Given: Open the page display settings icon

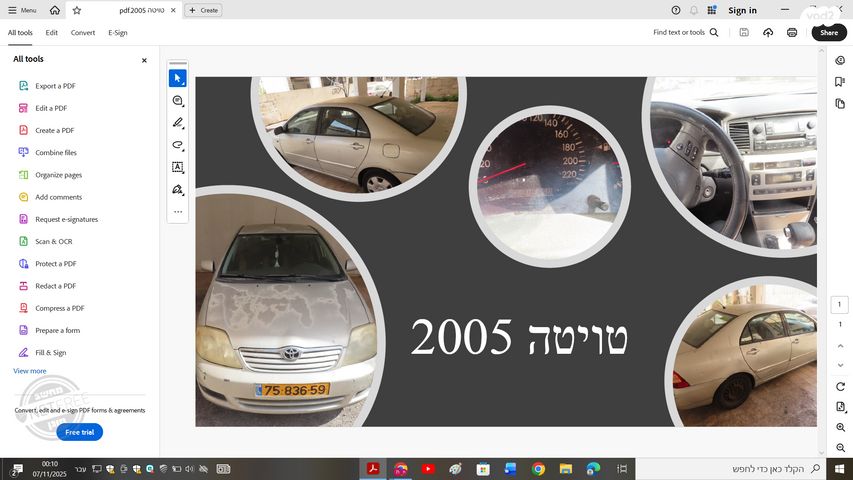Looking at the screenshot, I should 840,407.
